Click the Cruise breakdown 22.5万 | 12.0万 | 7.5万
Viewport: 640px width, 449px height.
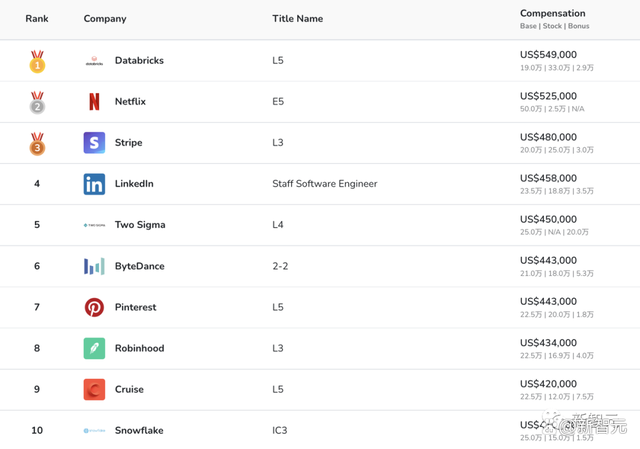pos(557,397)
